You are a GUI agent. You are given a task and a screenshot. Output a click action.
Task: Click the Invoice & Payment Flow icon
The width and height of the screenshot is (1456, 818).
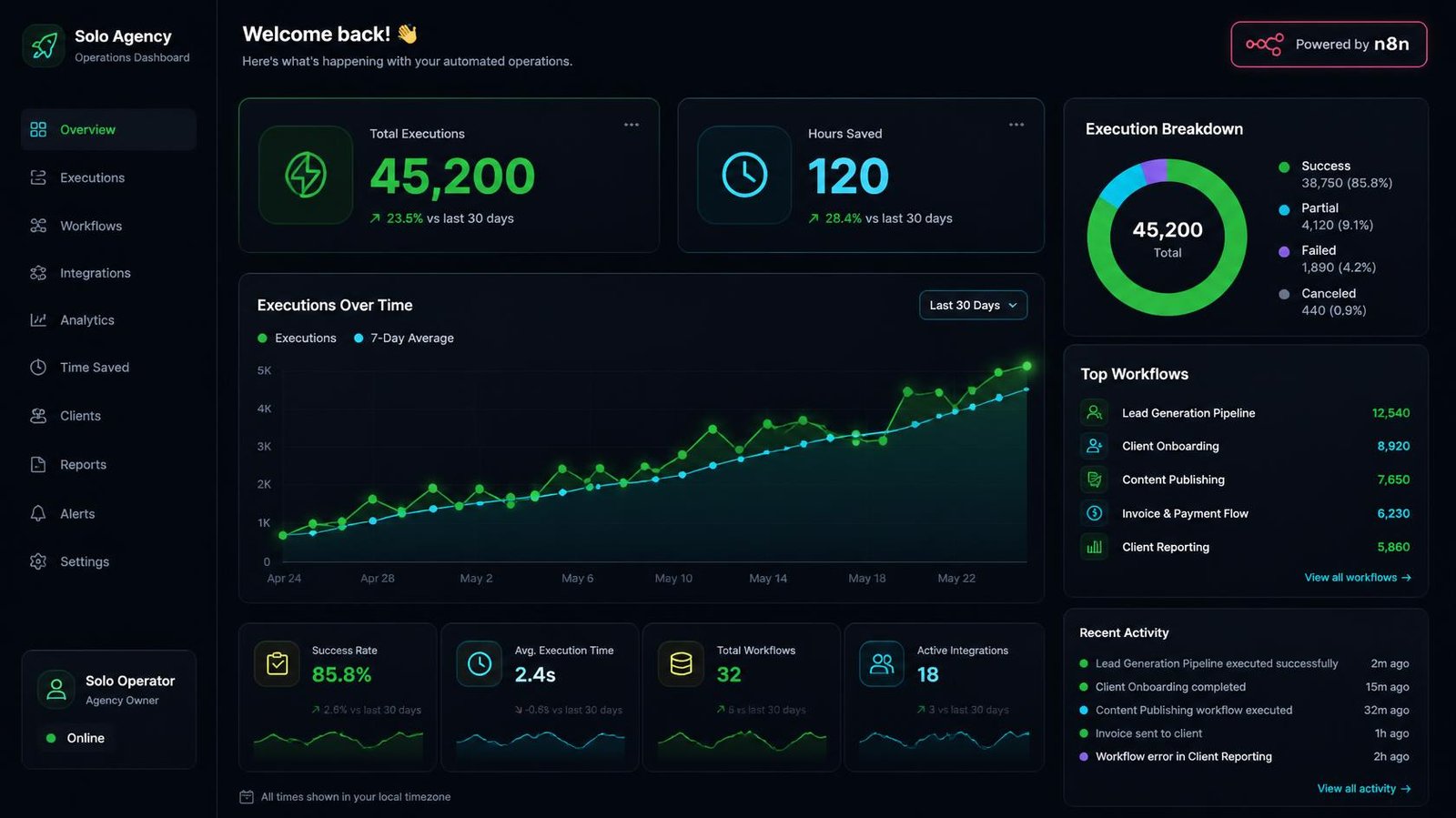coord(1095,513)
